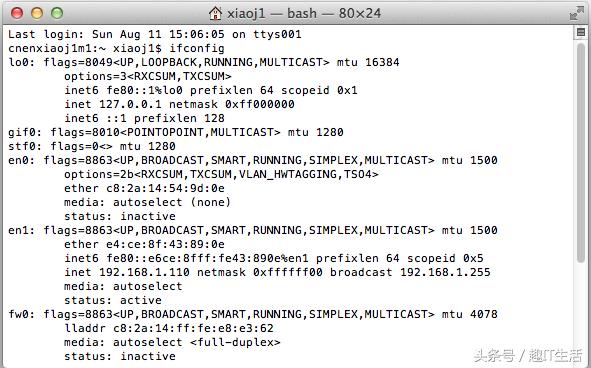Click the 'Last login' timestamp line
Screen dimensions: 591x368
tap(155, 34)
